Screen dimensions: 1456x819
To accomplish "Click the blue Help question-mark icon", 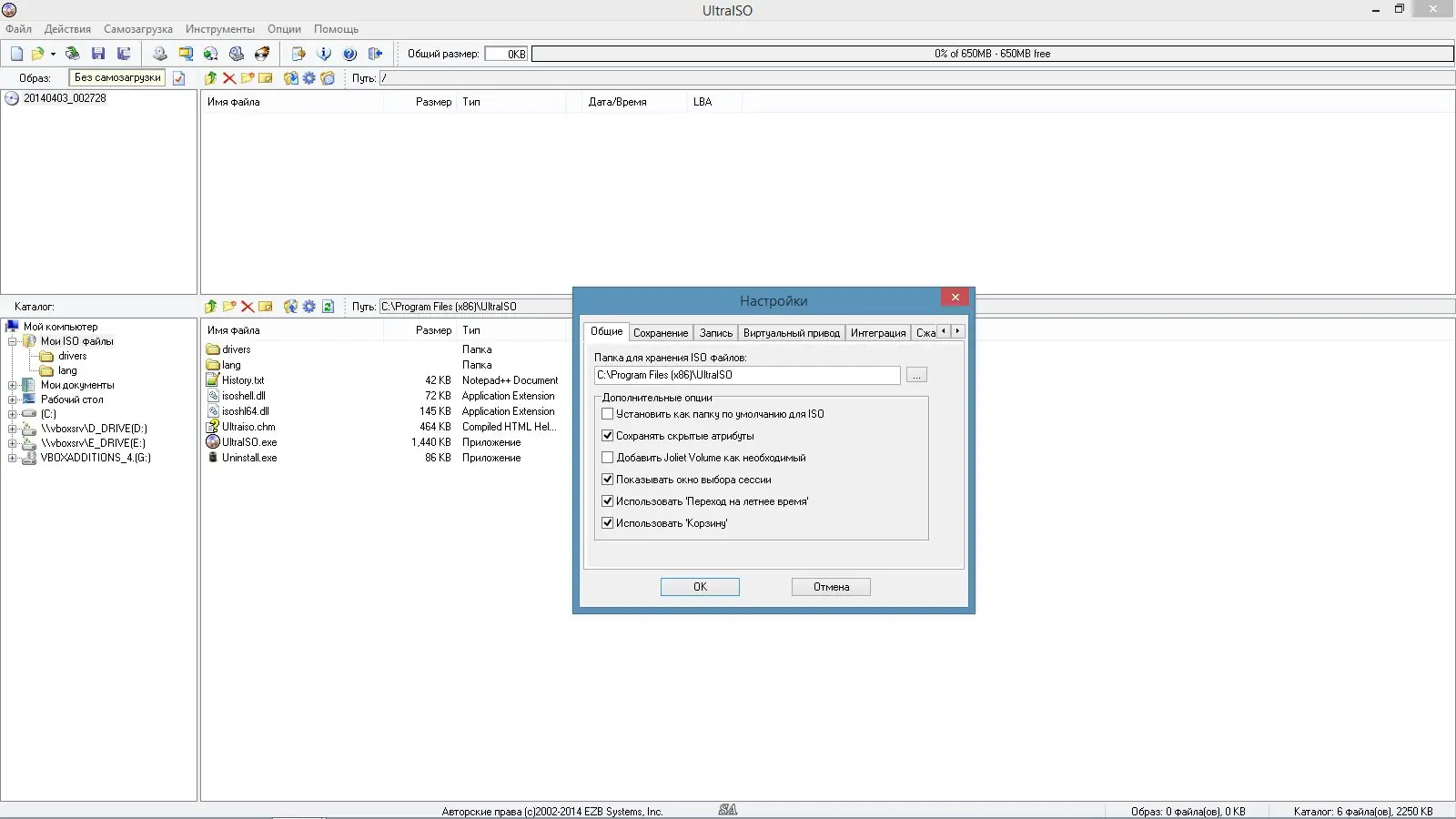I will point(349,54).
